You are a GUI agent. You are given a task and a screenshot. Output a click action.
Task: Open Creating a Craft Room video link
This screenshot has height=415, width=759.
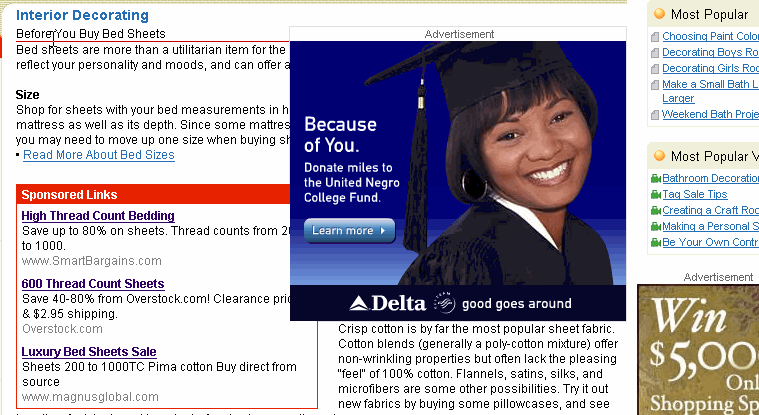[710, 210]
